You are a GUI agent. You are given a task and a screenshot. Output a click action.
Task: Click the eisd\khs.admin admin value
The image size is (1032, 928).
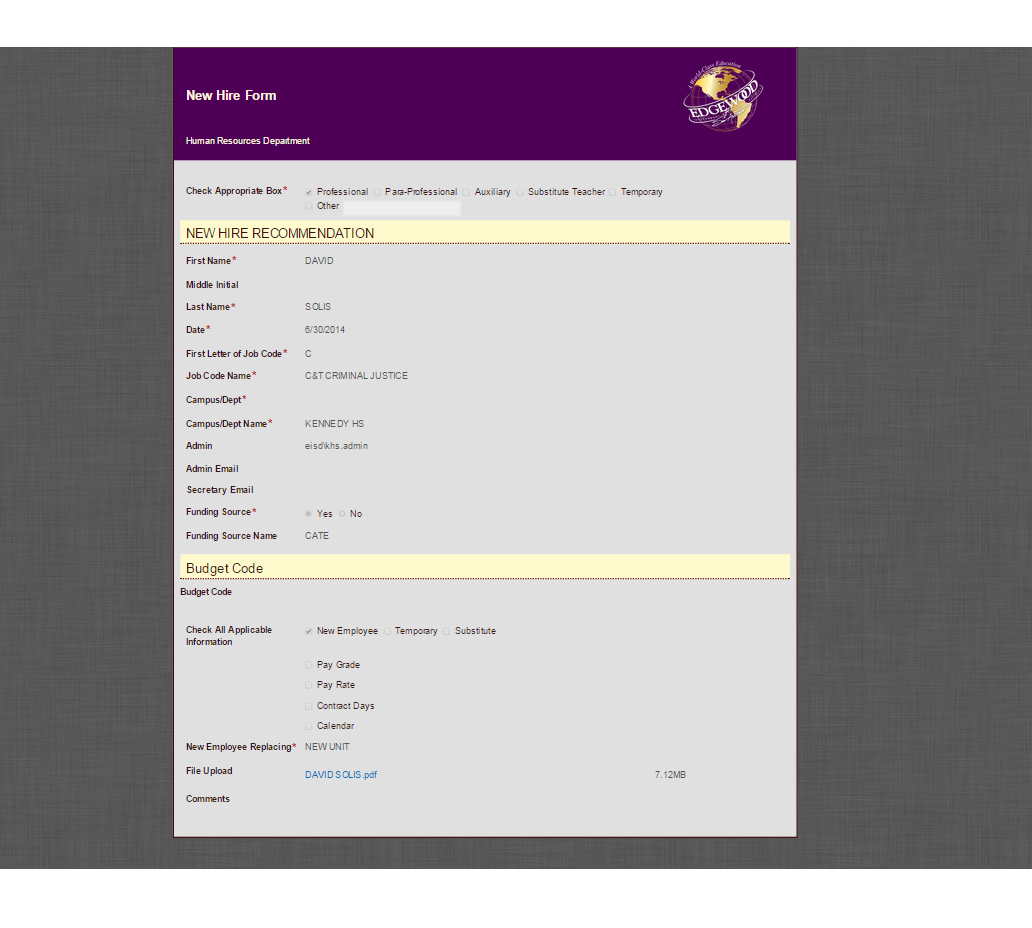pyautogui.click(x=336, y=446)
